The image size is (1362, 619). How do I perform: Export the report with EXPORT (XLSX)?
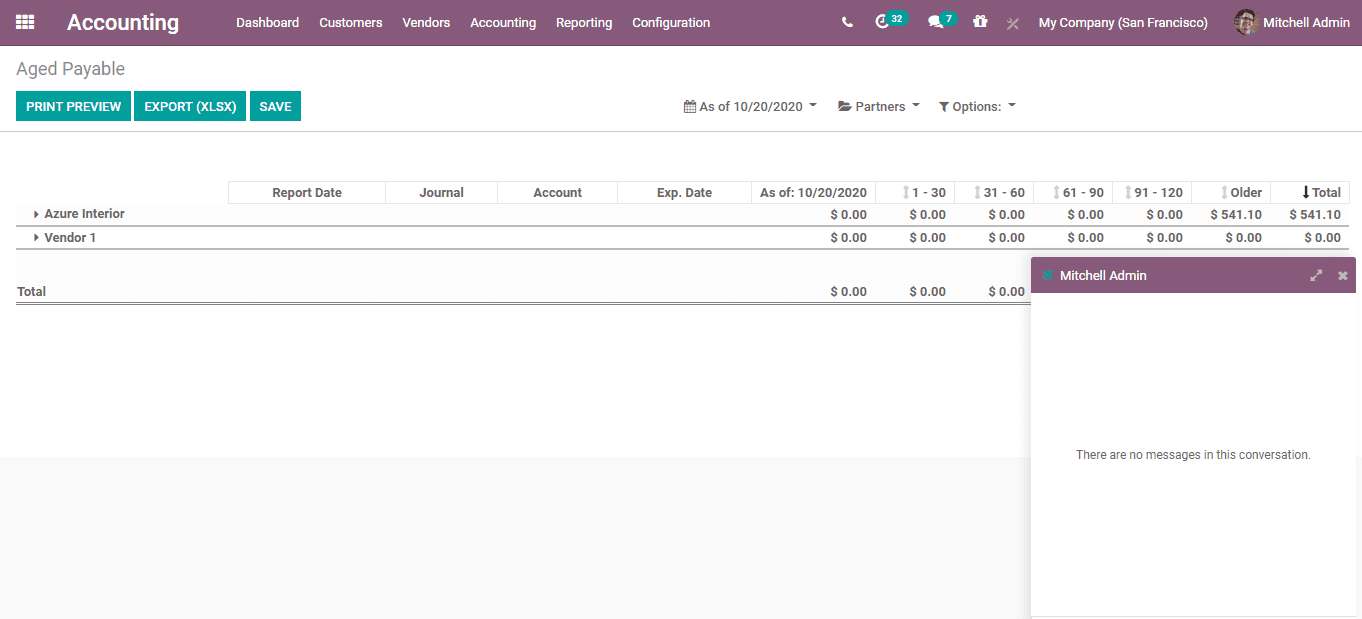pos(189,106)
